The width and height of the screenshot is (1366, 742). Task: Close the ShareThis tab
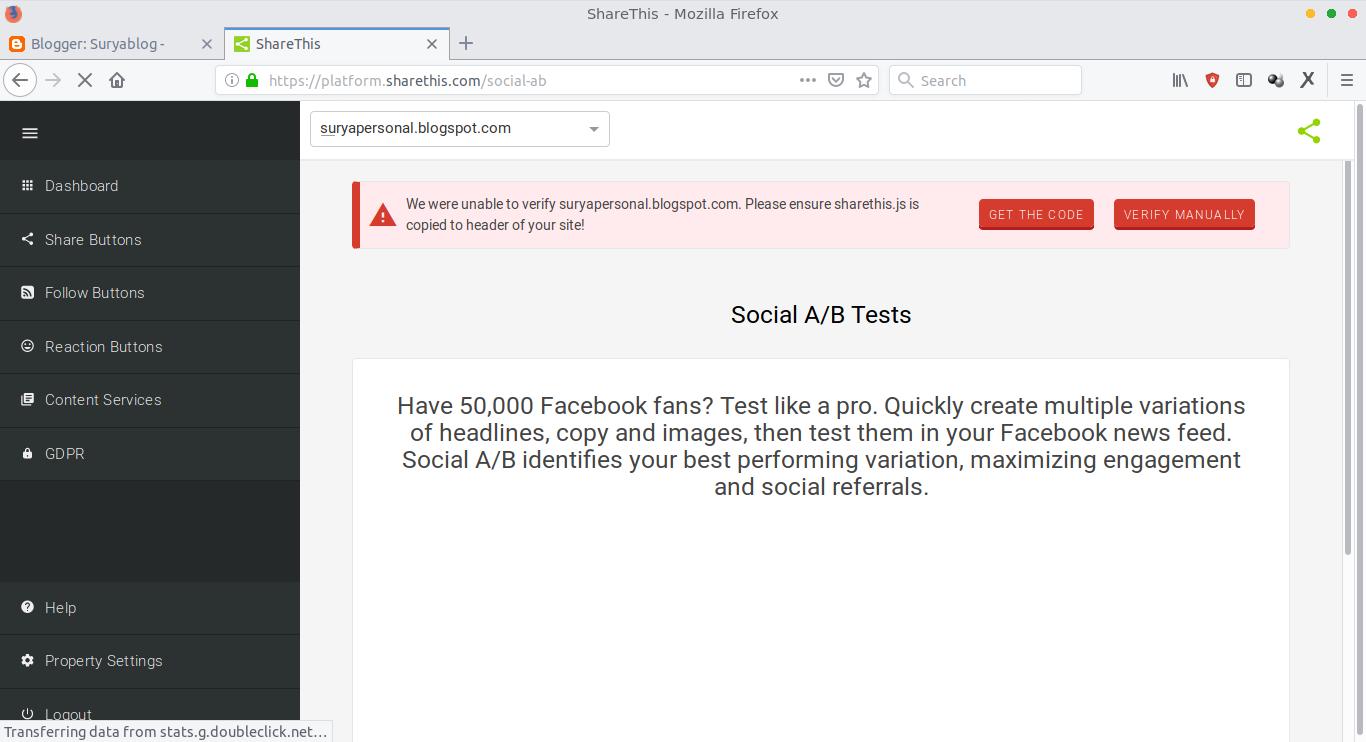(x=432, y=44)
